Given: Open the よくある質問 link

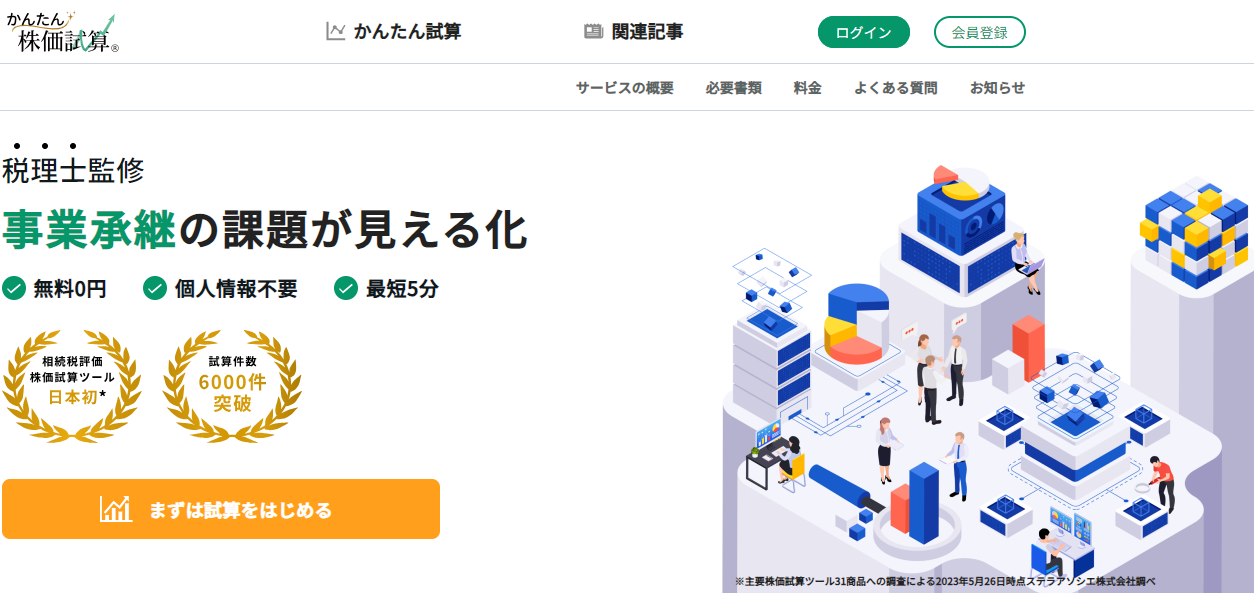Looking at the screenshot, I should (896, 88).
